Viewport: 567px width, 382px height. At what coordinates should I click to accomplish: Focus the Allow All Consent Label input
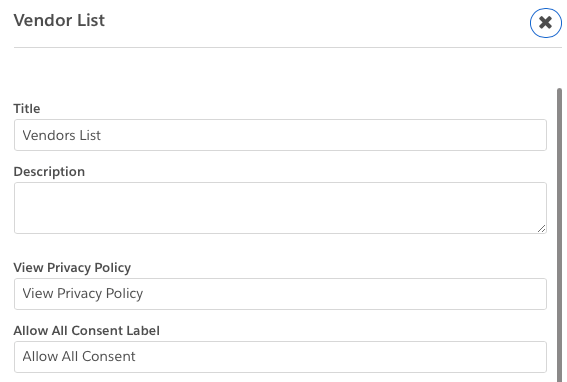(280, 357)
